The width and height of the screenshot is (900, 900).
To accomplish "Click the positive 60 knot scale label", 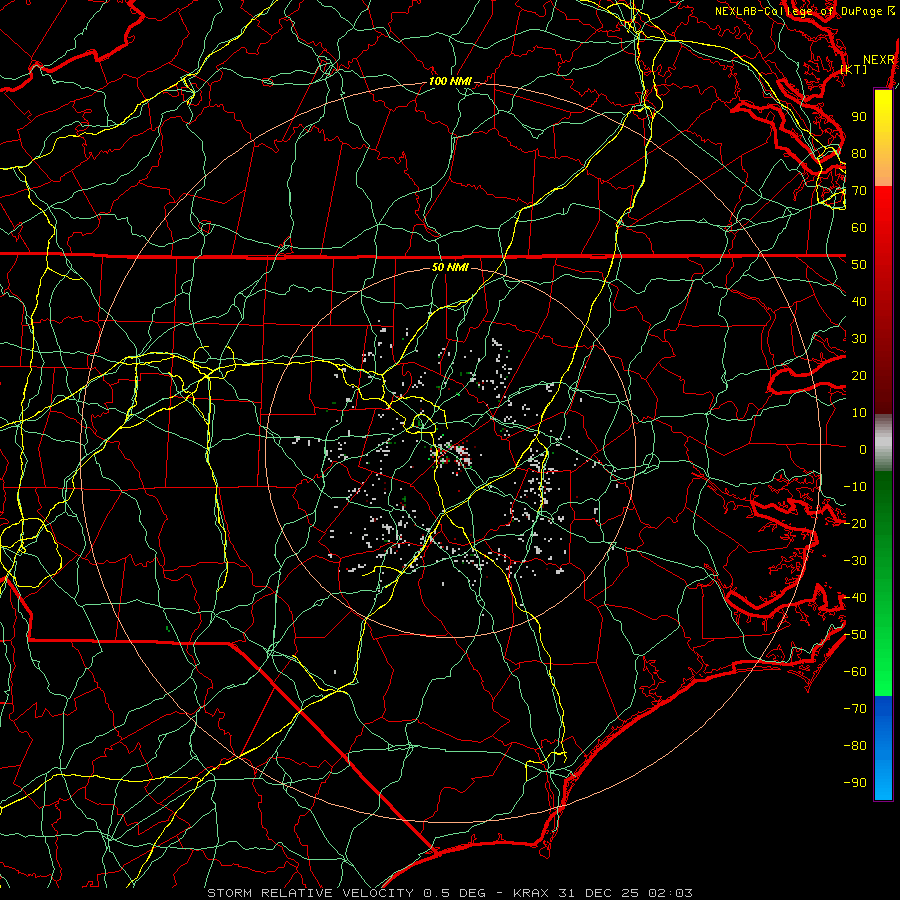I will click(x=859, y=227).
